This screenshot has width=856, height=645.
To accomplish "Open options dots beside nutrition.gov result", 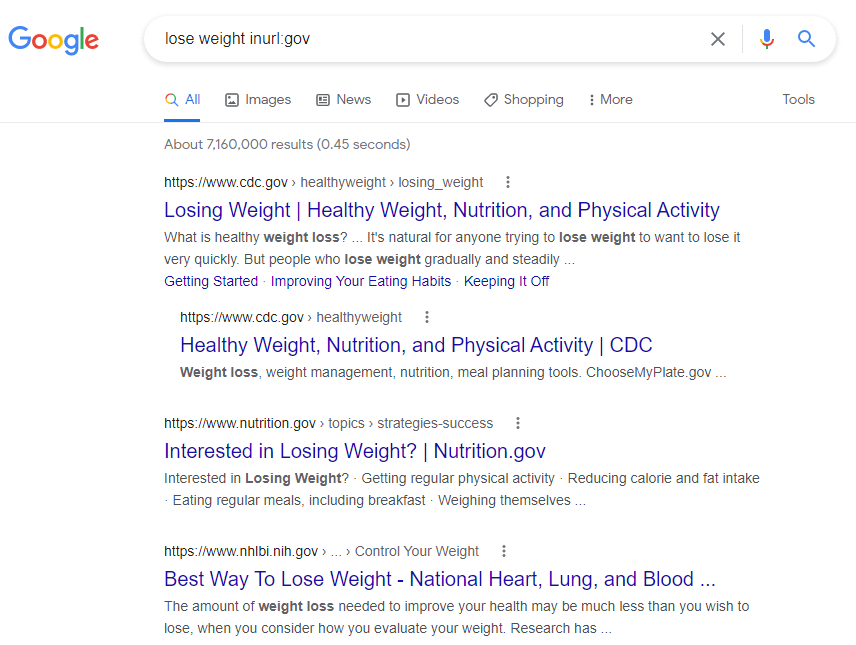I will tap(518, 423).
